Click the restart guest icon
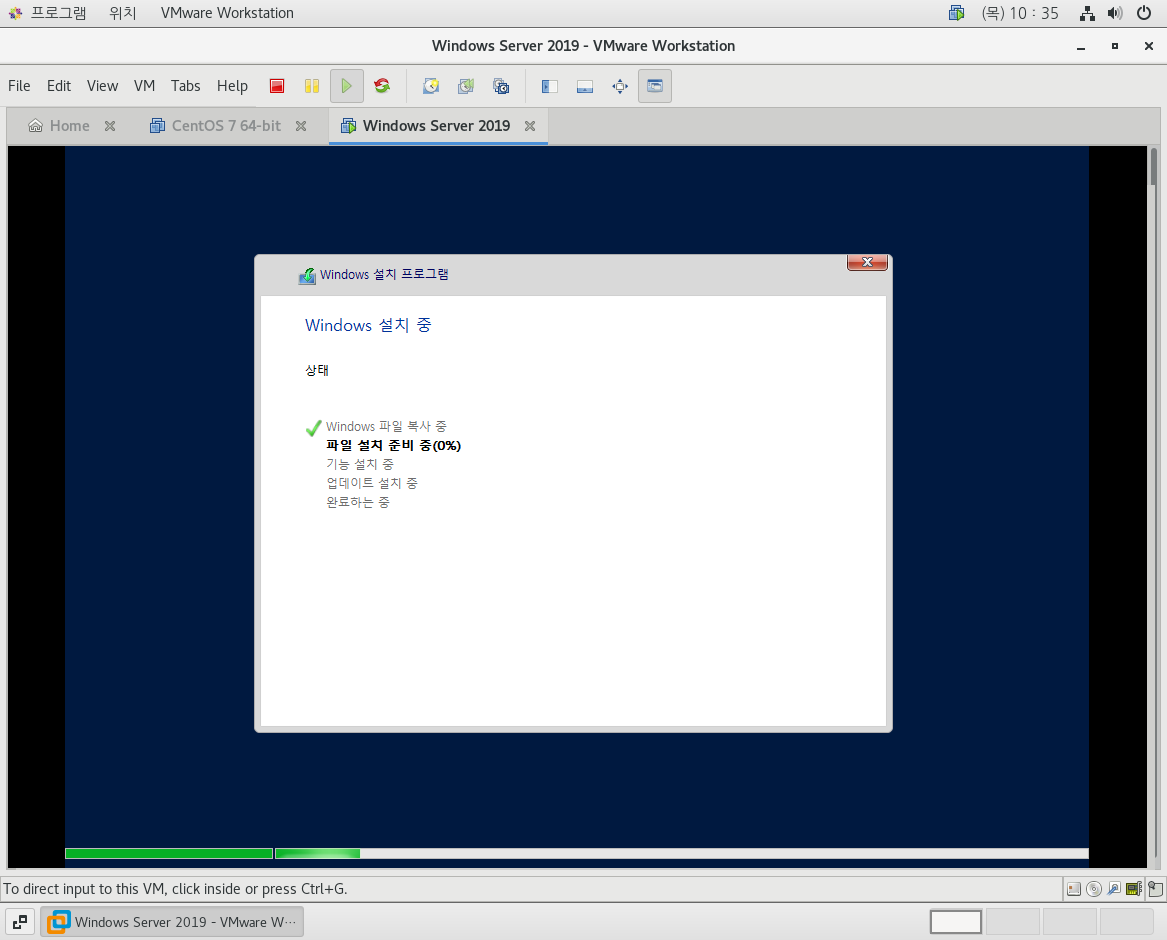The width and height of the screenshot is (1167, 940). click(x=383, y=86)
